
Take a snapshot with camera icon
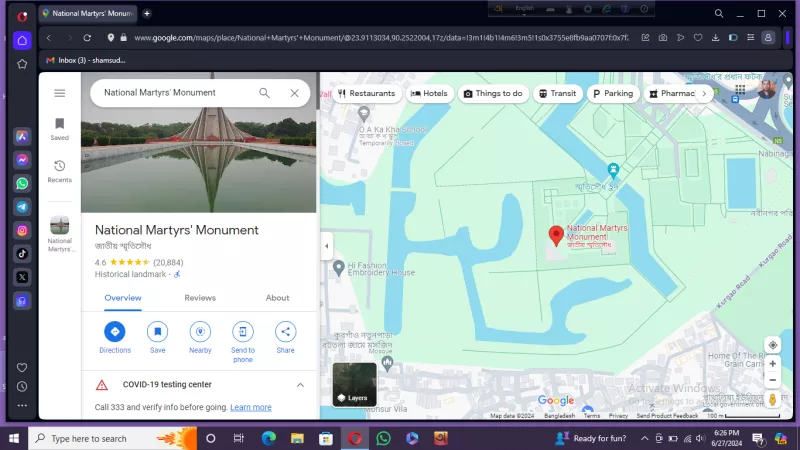point(663,38)
